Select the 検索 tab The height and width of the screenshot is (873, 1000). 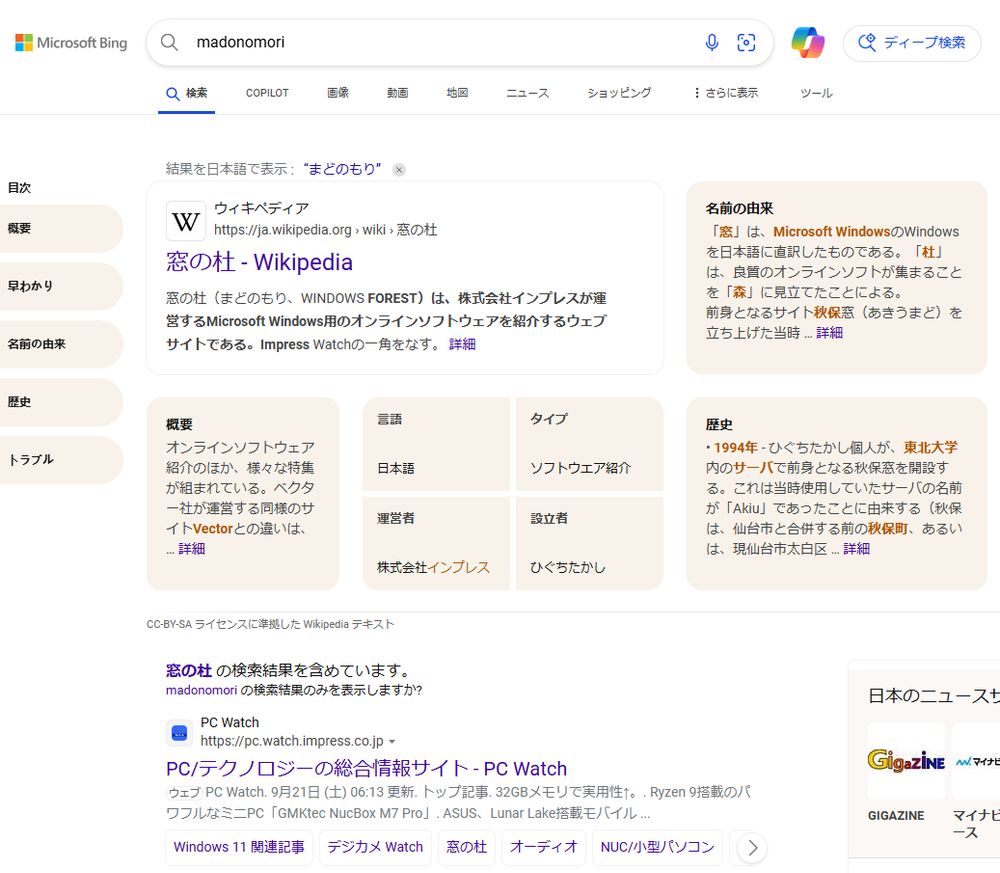pos(187,93)
